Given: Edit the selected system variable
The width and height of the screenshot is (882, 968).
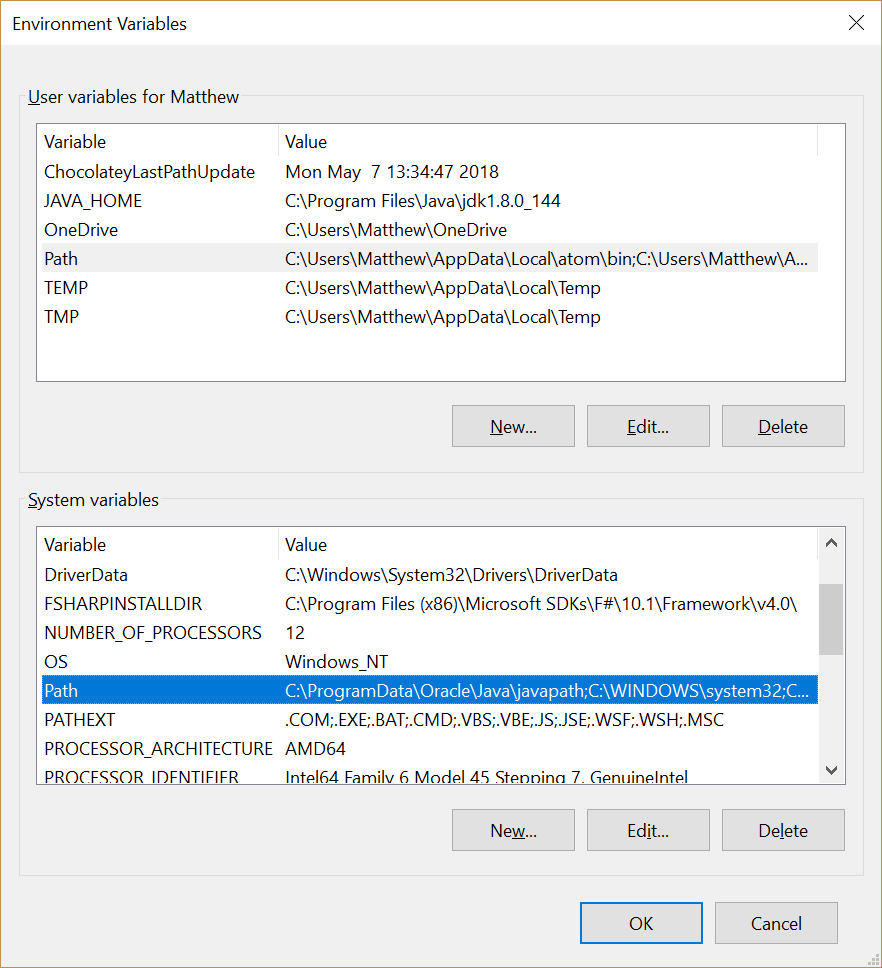Looking at the screenshot, I should point(648,831).
